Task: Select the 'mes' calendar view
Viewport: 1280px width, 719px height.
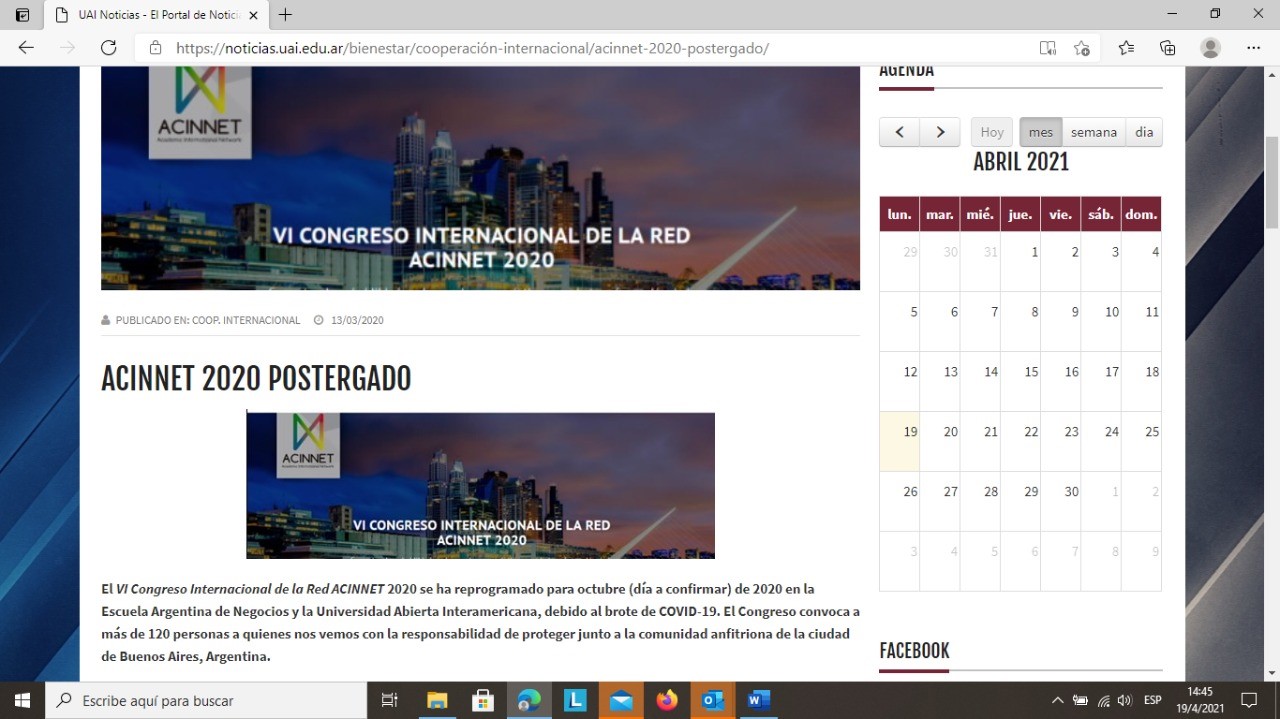Action: 1040,132
